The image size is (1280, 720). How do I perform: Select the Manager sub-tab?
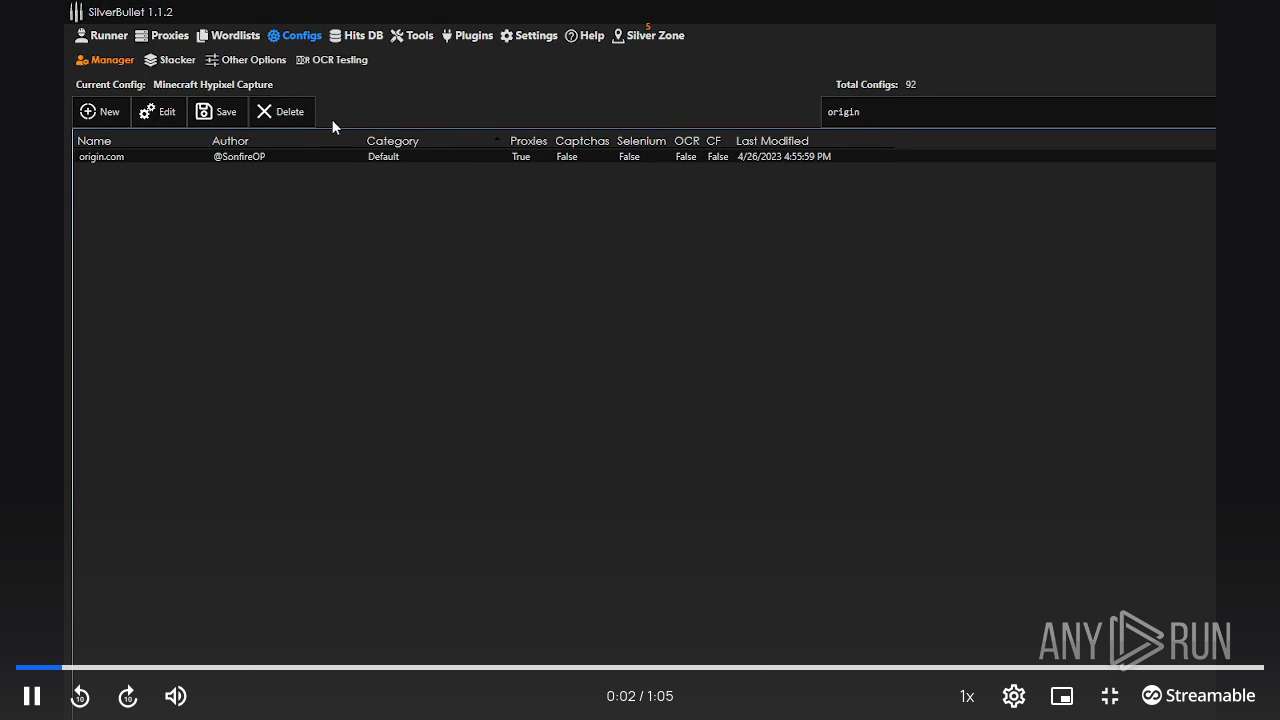tap(105, 60)
